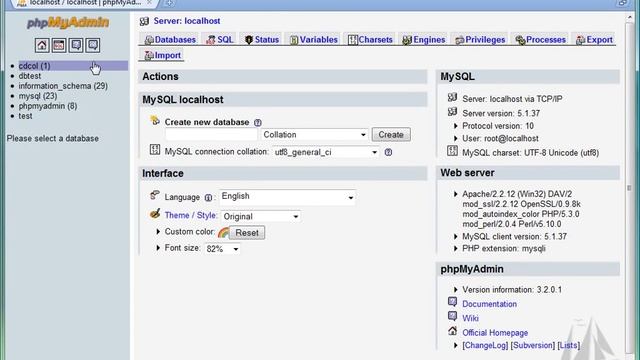Open phpMyAdmin documentation icon in sidebar

tap(76, 45)
